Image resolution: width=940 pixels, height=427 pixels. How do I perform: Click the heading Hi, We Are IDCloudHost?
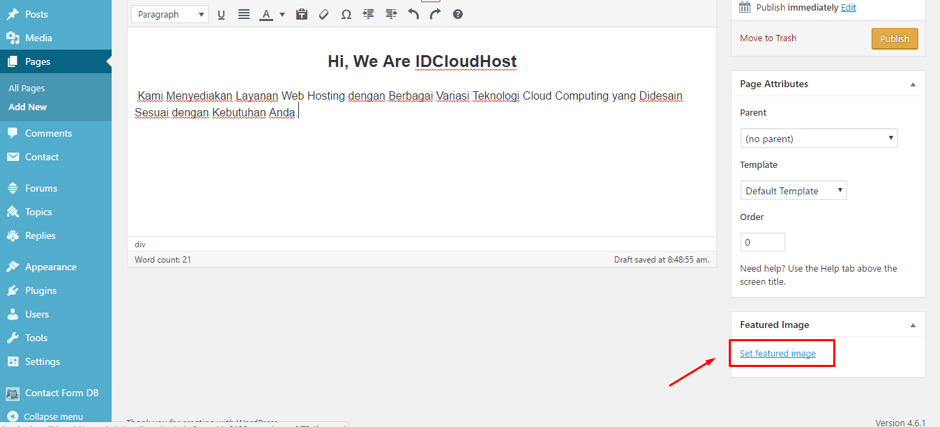pos(422,61)
